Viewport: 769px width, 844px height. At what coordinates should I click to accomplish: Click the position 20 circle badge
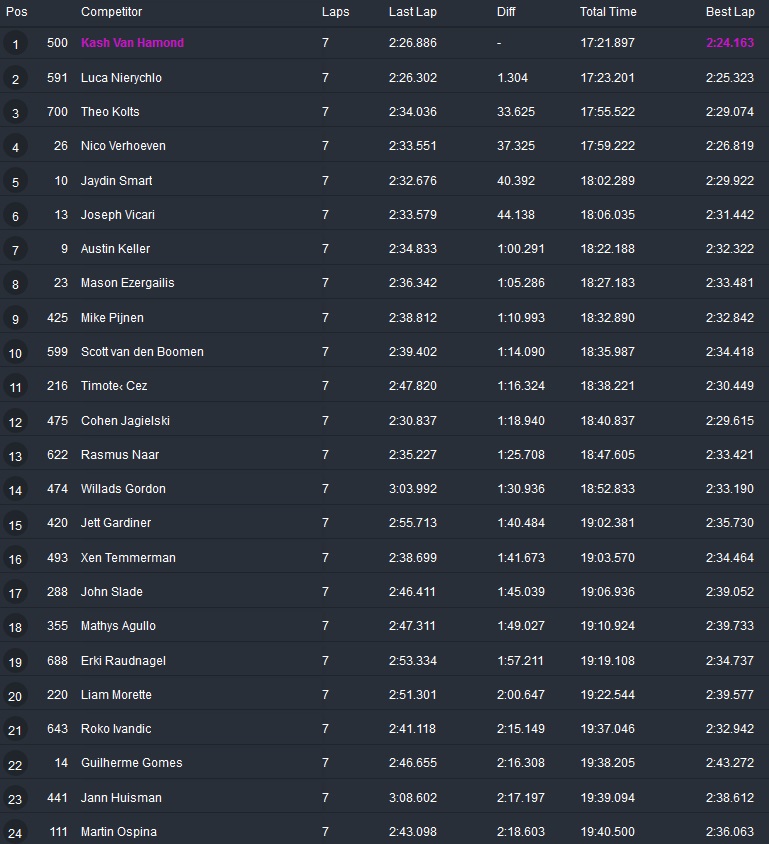[16, 696]
